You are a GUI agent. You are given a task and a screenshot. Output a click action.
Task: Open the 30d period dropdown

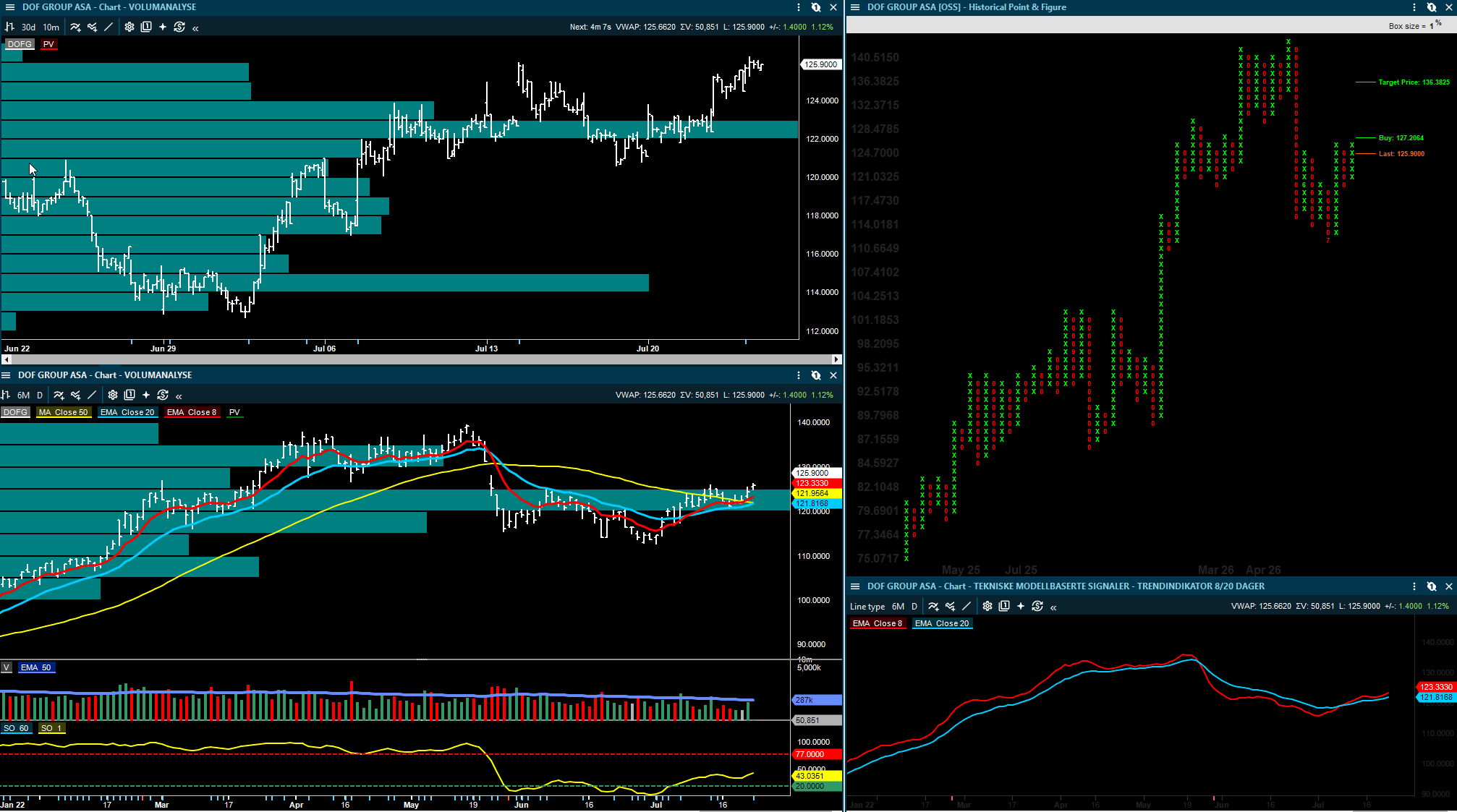click(x=28, y=27)
